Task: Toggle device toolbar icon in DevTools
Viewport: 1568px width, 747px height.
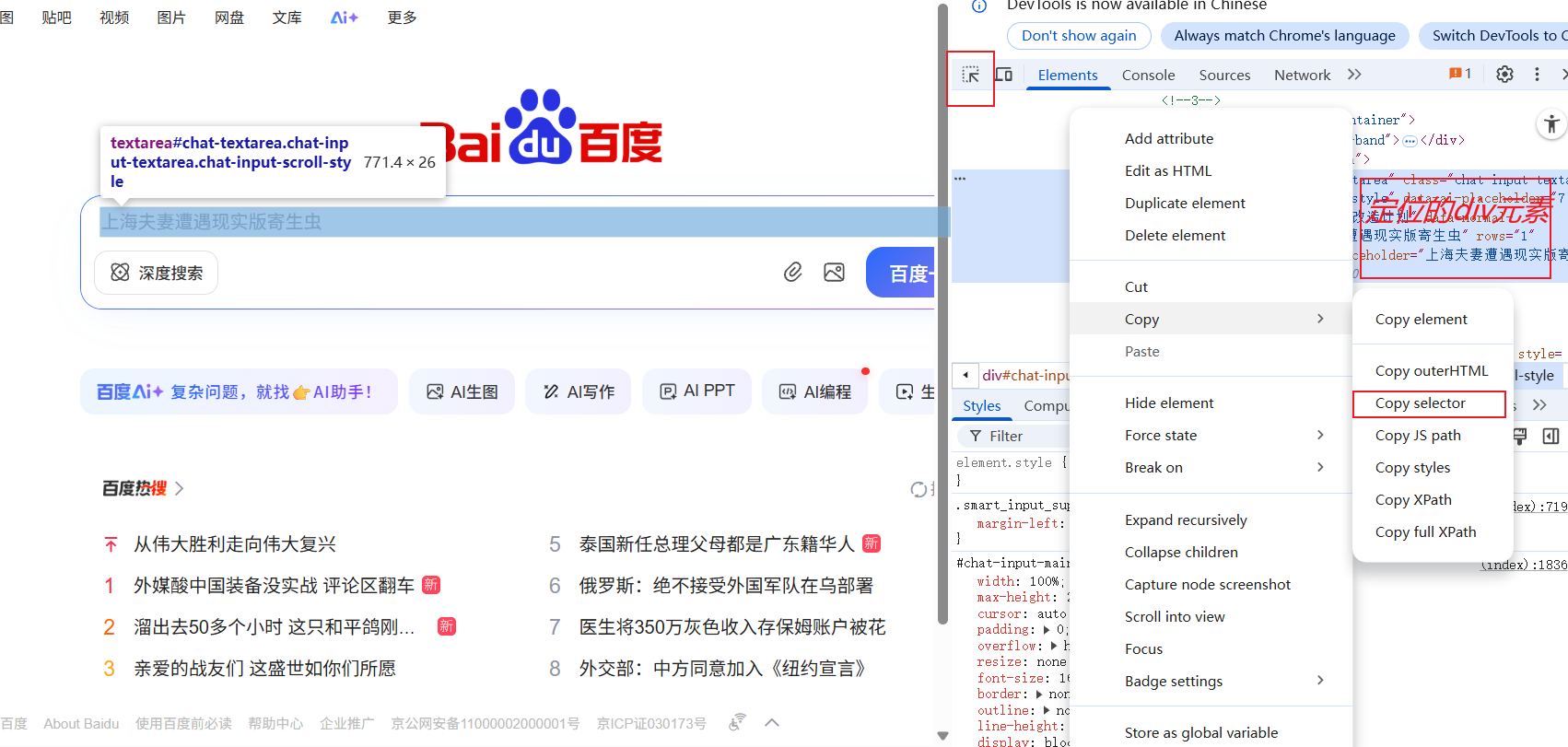Action: click(1004, 75)
